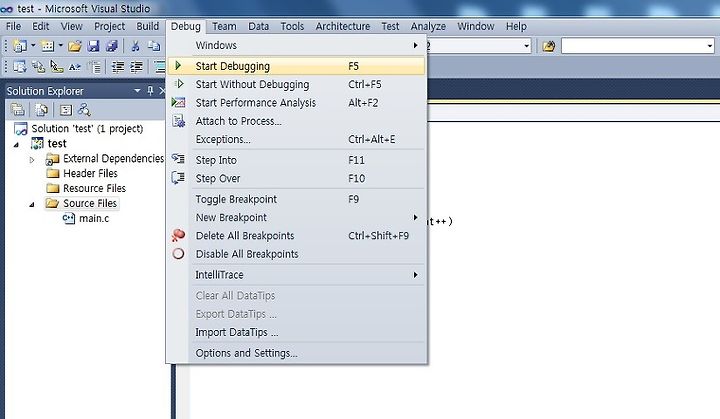Click the Add New Item toolbar icon
The width and height of the screenshot is (720, 419).
pos(47,45)
